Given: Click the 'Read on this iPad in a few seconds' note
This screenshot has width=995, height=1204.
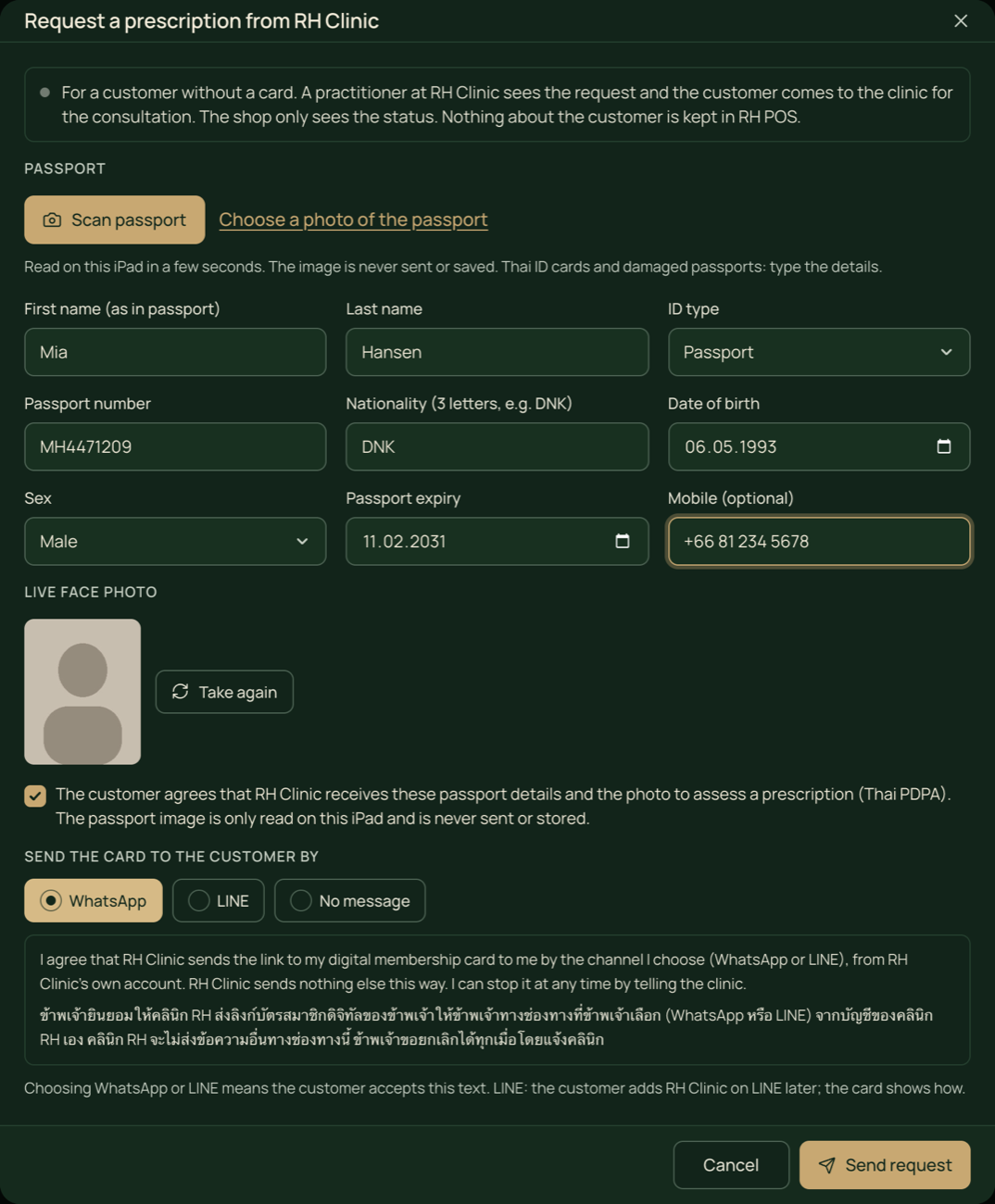Looking at the screenshot, I should (x=453, y=267).
